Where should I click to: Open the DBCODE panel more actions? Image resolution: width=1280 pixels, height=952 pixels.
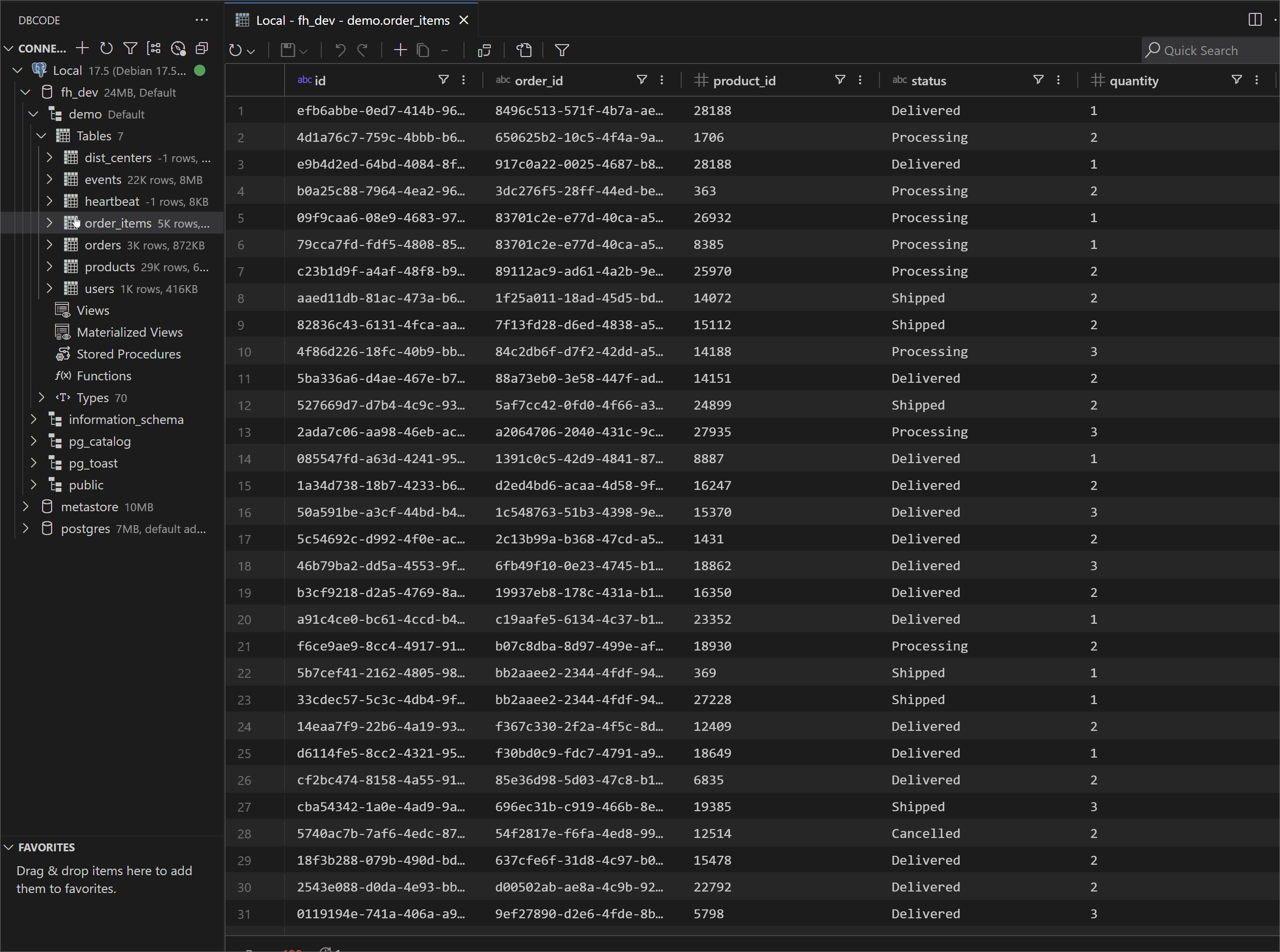pos(202,20)
